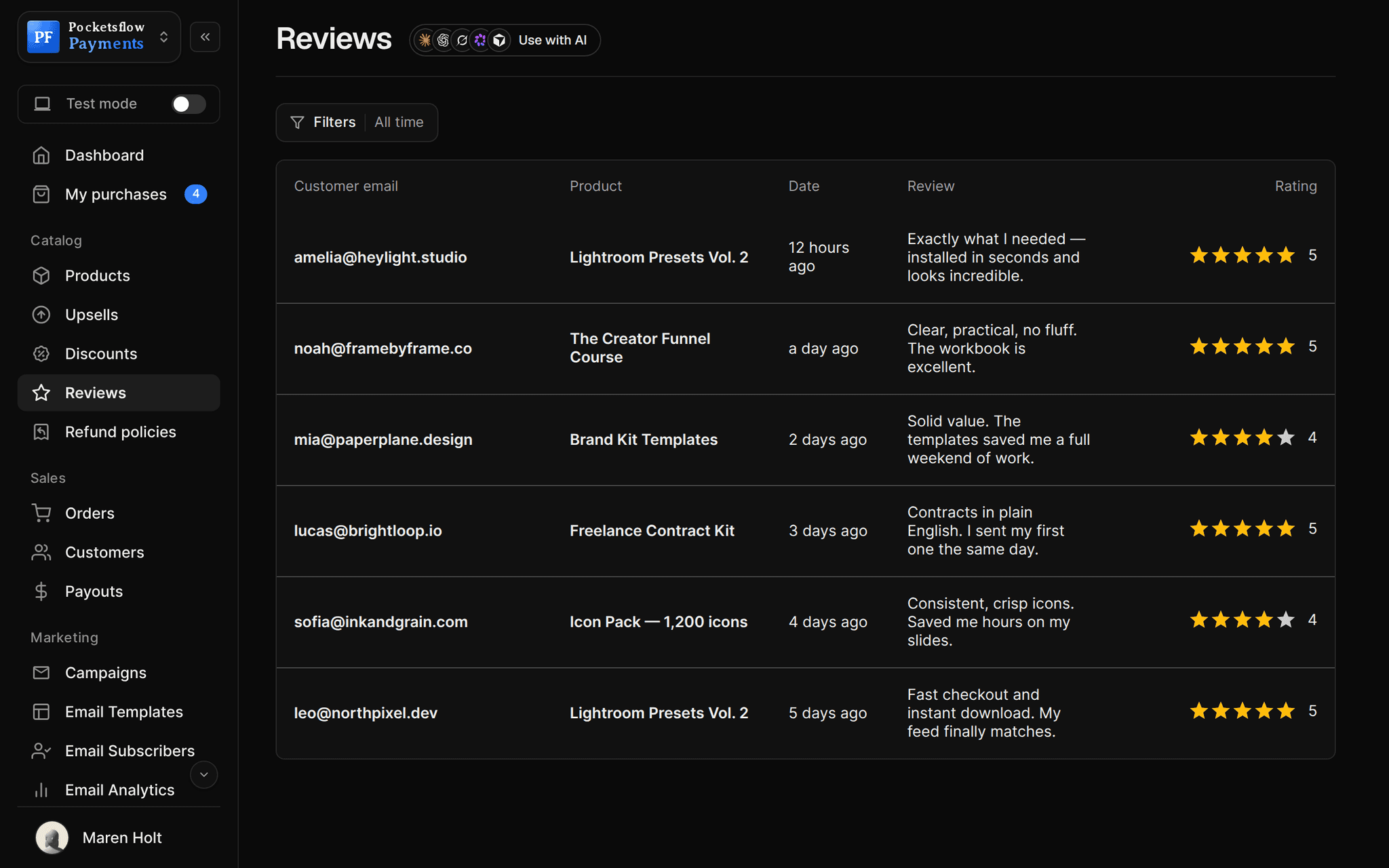Click email amelia@heylight.studio
This screenshot has width=1389, height=868.
[x=380, y=258]
